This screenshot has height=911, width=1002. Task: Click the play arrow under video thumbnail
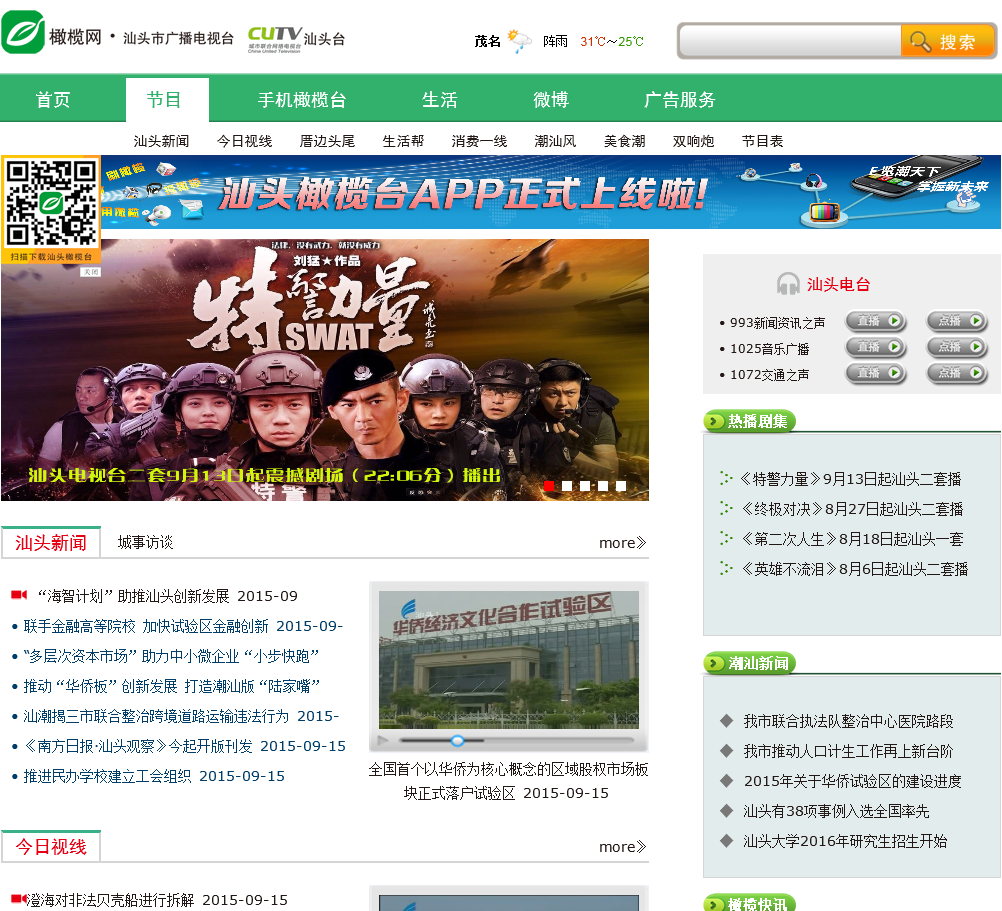click(x=383, y=740)
